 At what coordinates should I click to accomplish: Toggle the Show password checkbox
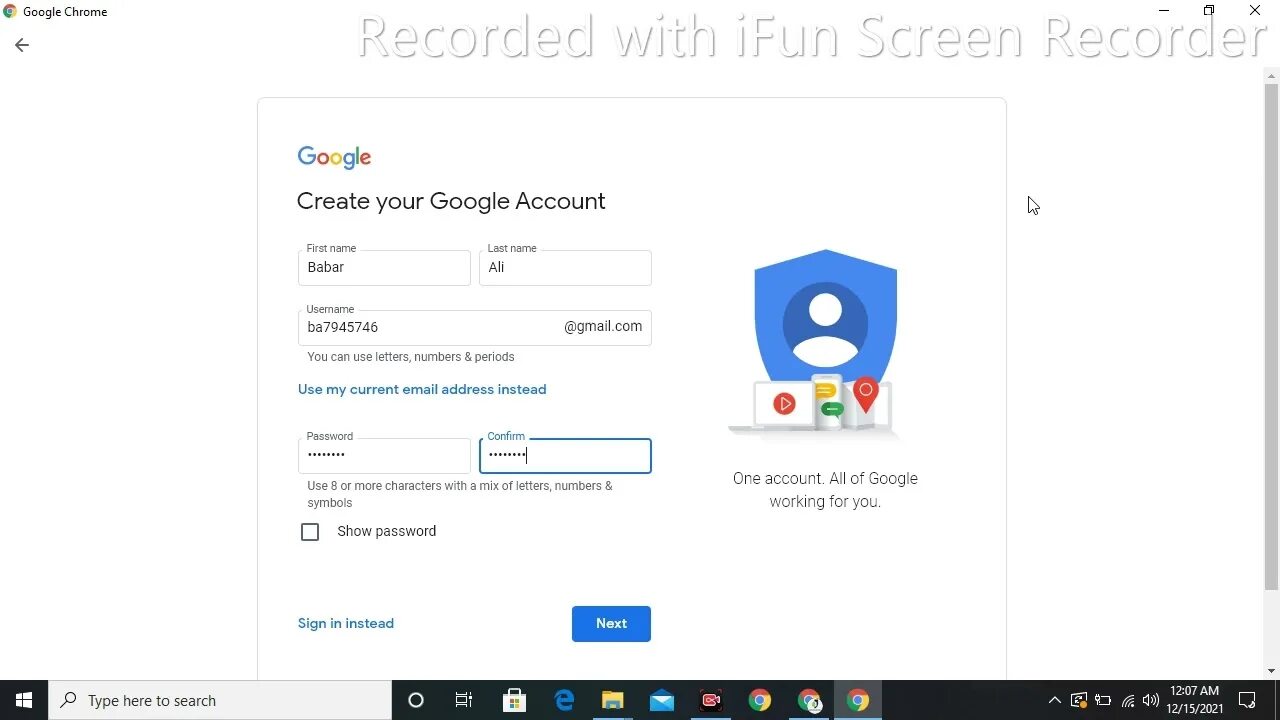tap(310, 532)
